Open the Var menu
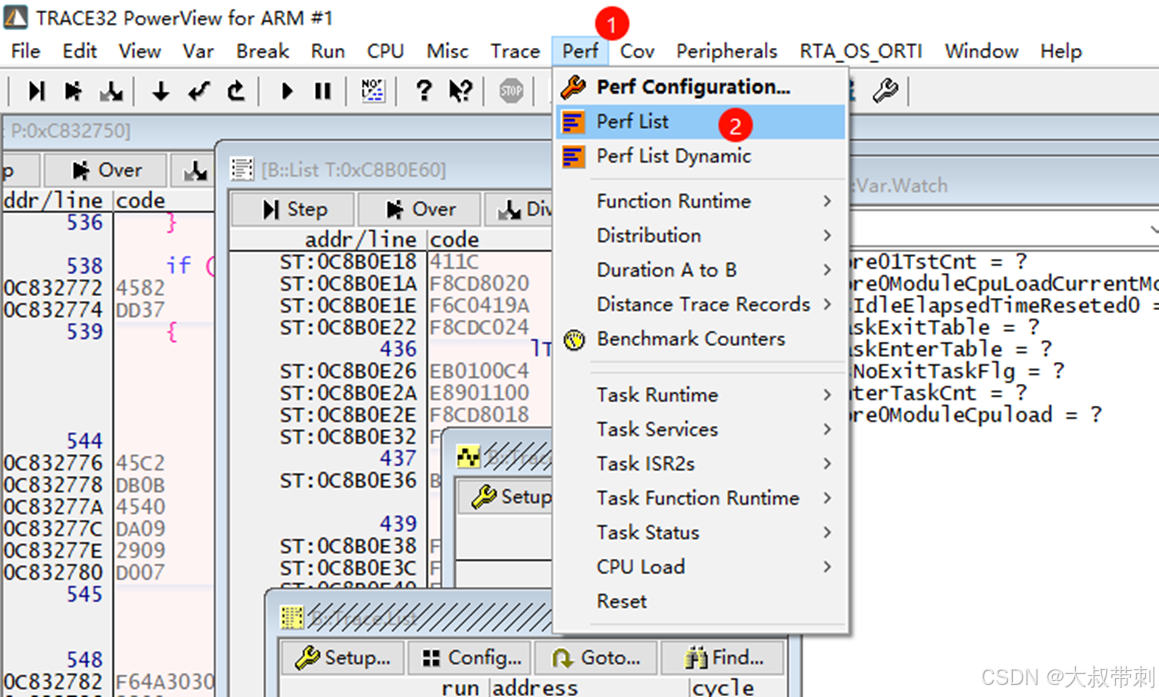The image size is (1159, 697). tap(198, 51)
